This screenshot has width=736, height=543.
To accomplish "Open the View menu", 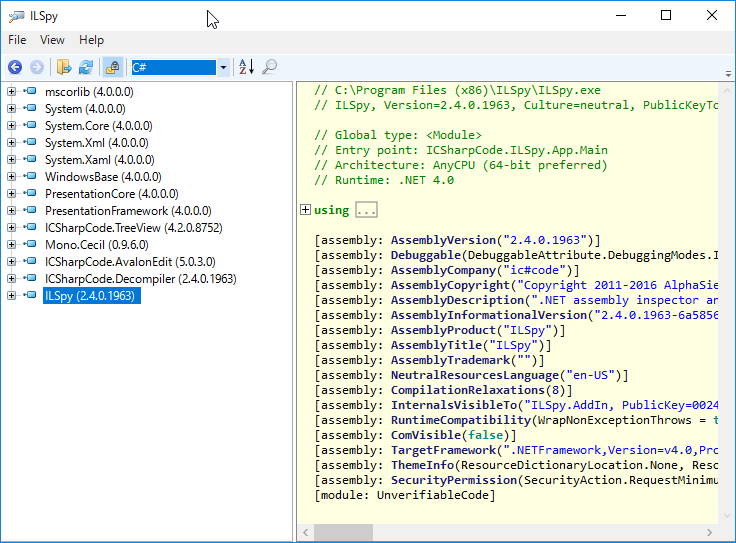I will coord(52,40).
